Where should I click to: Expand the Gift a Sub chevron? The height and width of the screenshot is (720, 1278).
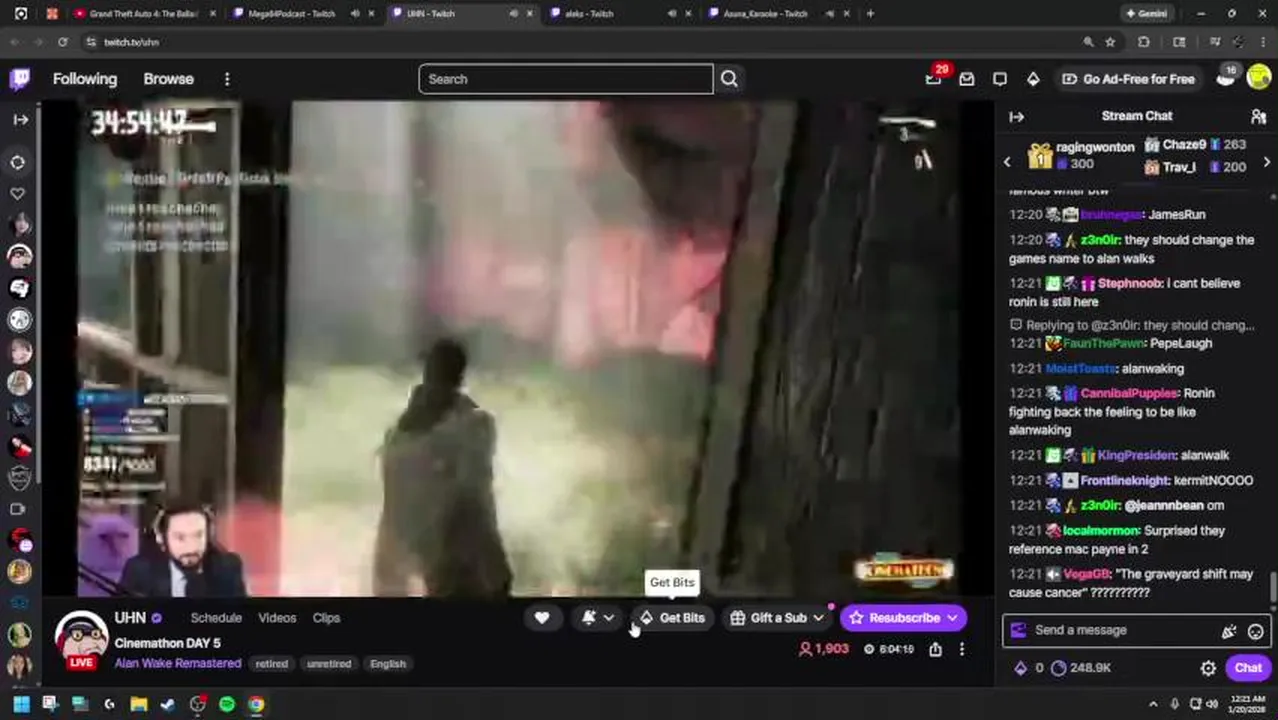pyautogui.click(x=819, y=618)
